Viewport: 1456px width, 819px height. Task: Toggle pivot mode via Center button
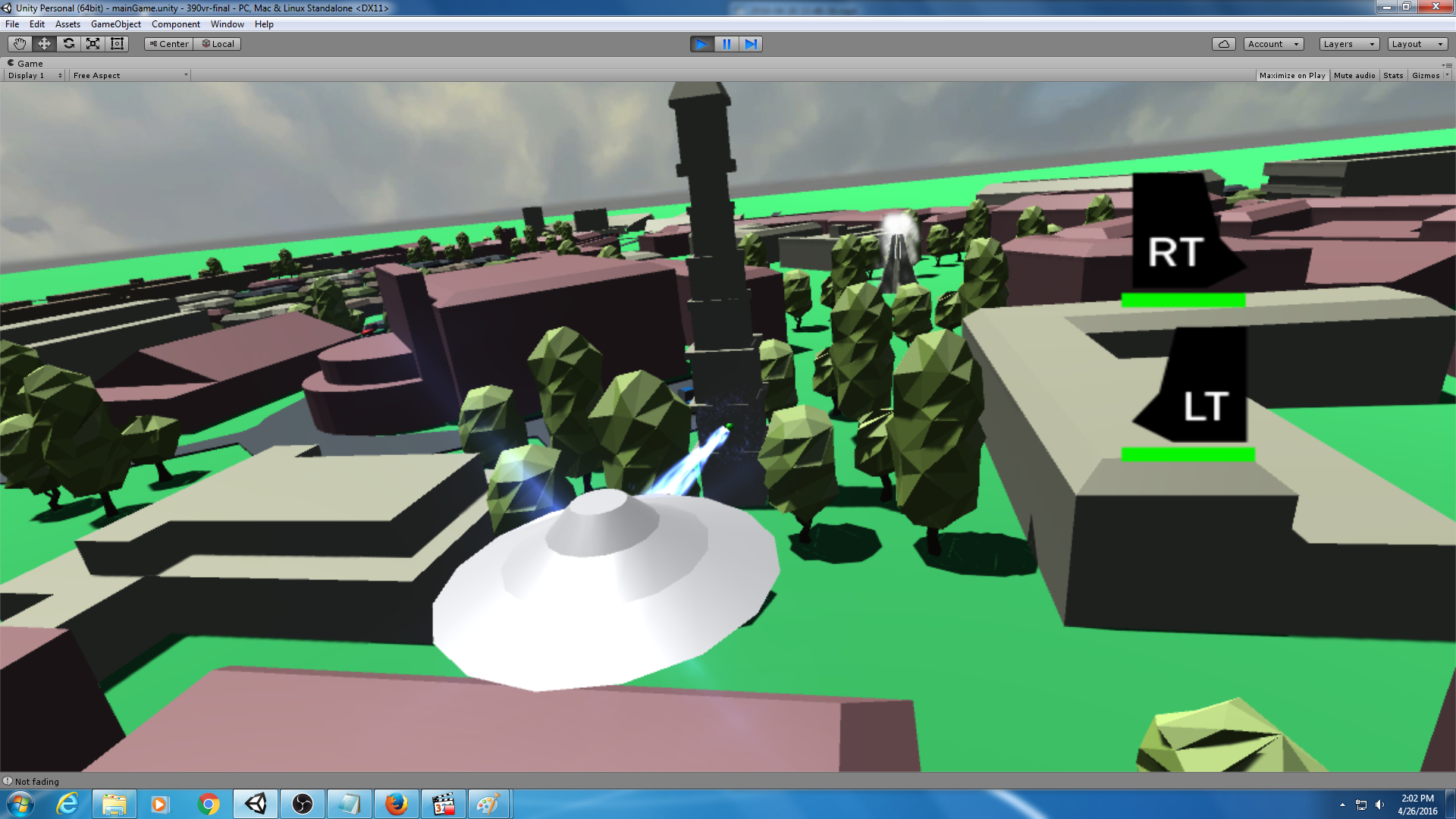(x=169, y=44)
